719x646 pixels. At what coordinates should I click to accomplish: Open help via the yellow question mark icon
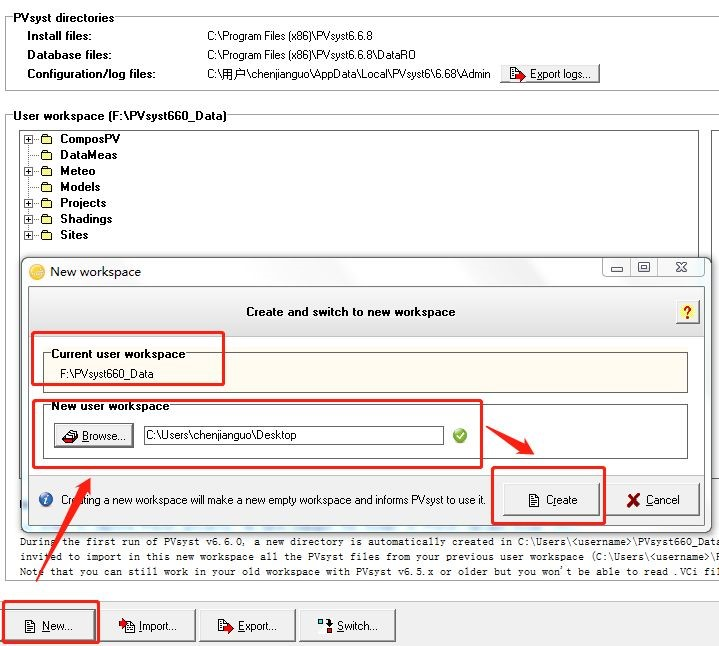click(x=687, y=312)
